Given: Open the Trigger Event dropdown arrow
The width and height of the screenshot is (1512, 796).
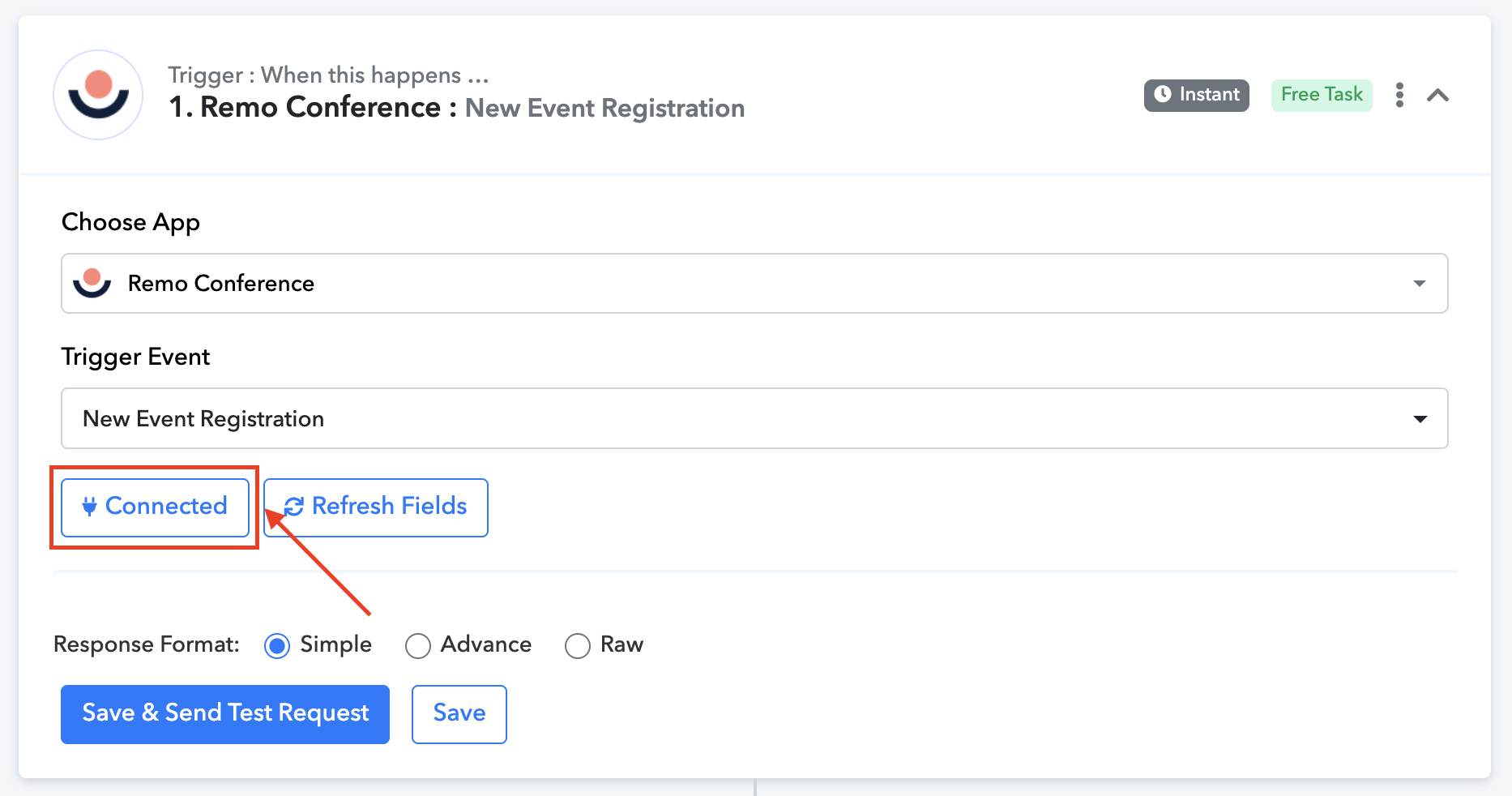Looking at the screenshot, I should [1420, 418].
